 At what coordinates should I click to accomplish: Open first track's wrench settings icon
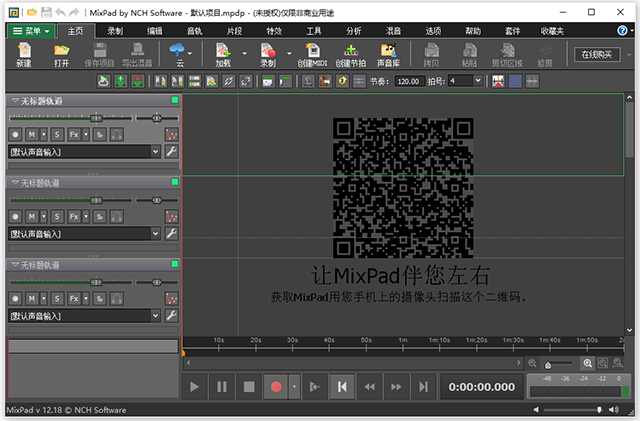171,151
